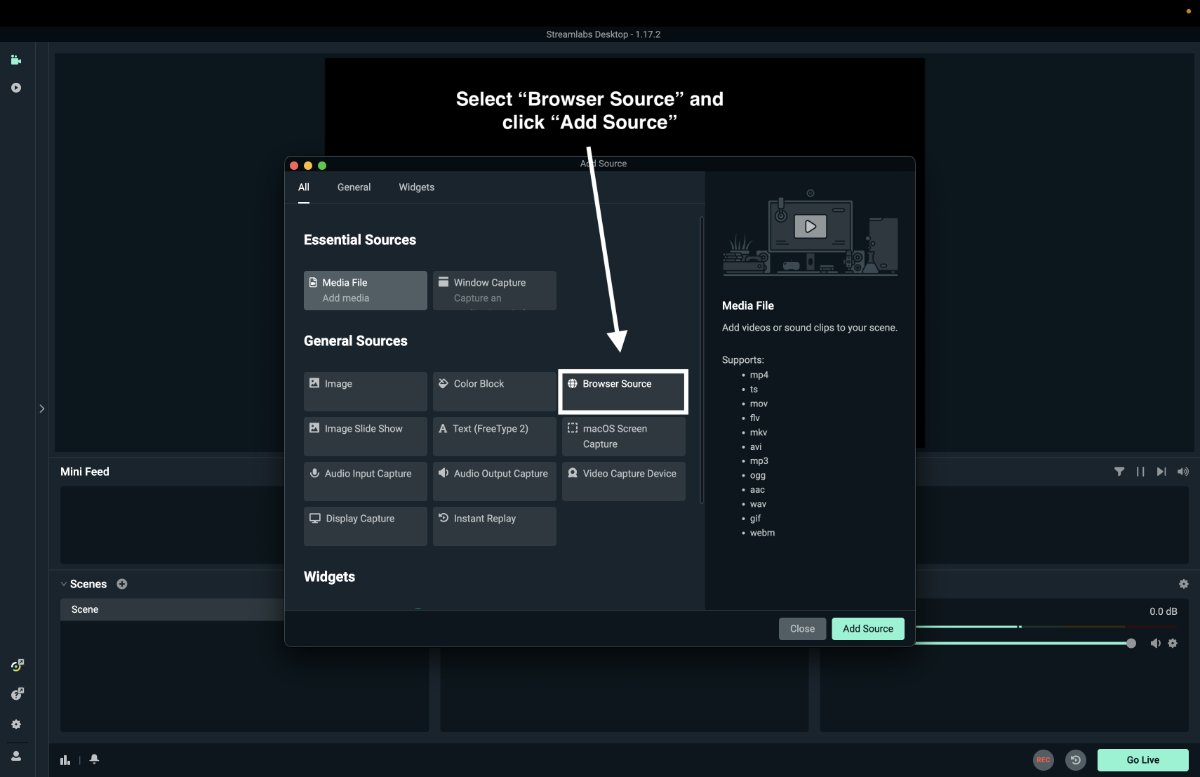
Task: Click 'mp4' in supported formats list
Action: [x=759, y=375]
